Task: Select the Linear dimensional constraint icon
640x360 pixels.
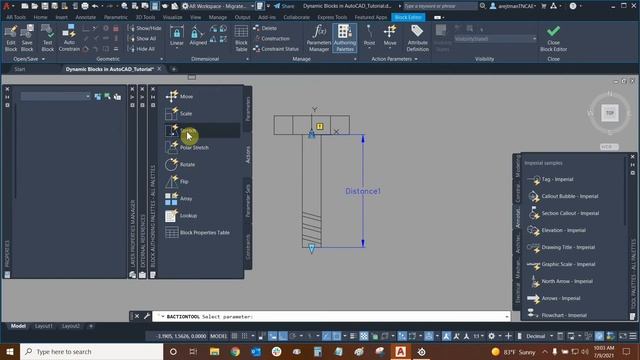Action: click(x=177, y=36)
